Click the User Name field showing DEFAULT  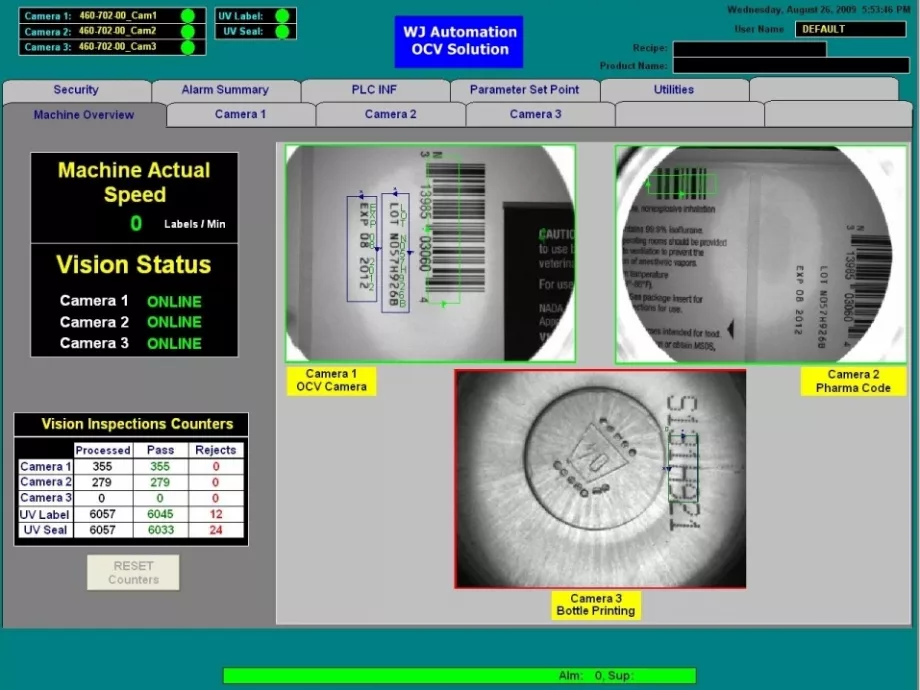click(850, 29)
